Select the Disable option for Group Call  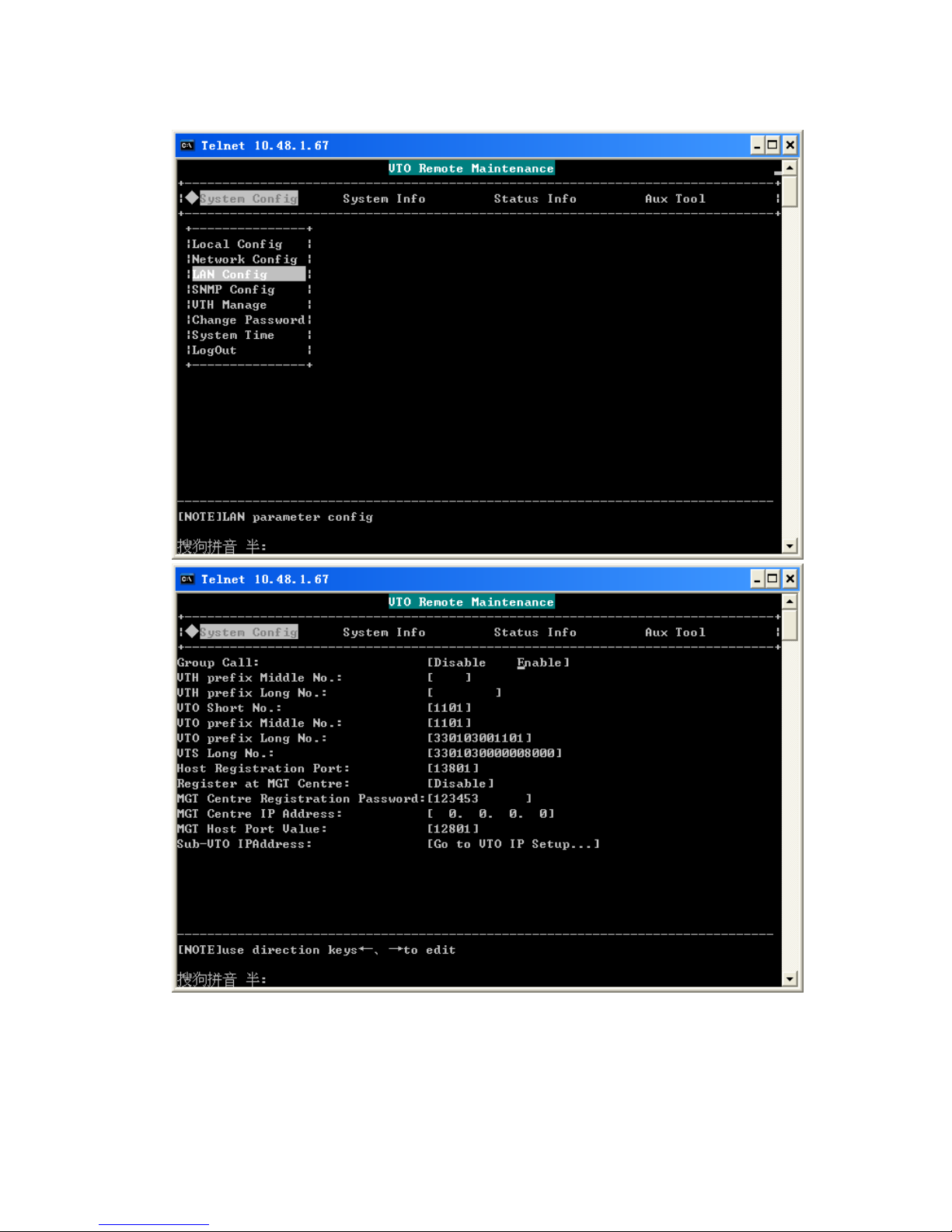[459, 663]
